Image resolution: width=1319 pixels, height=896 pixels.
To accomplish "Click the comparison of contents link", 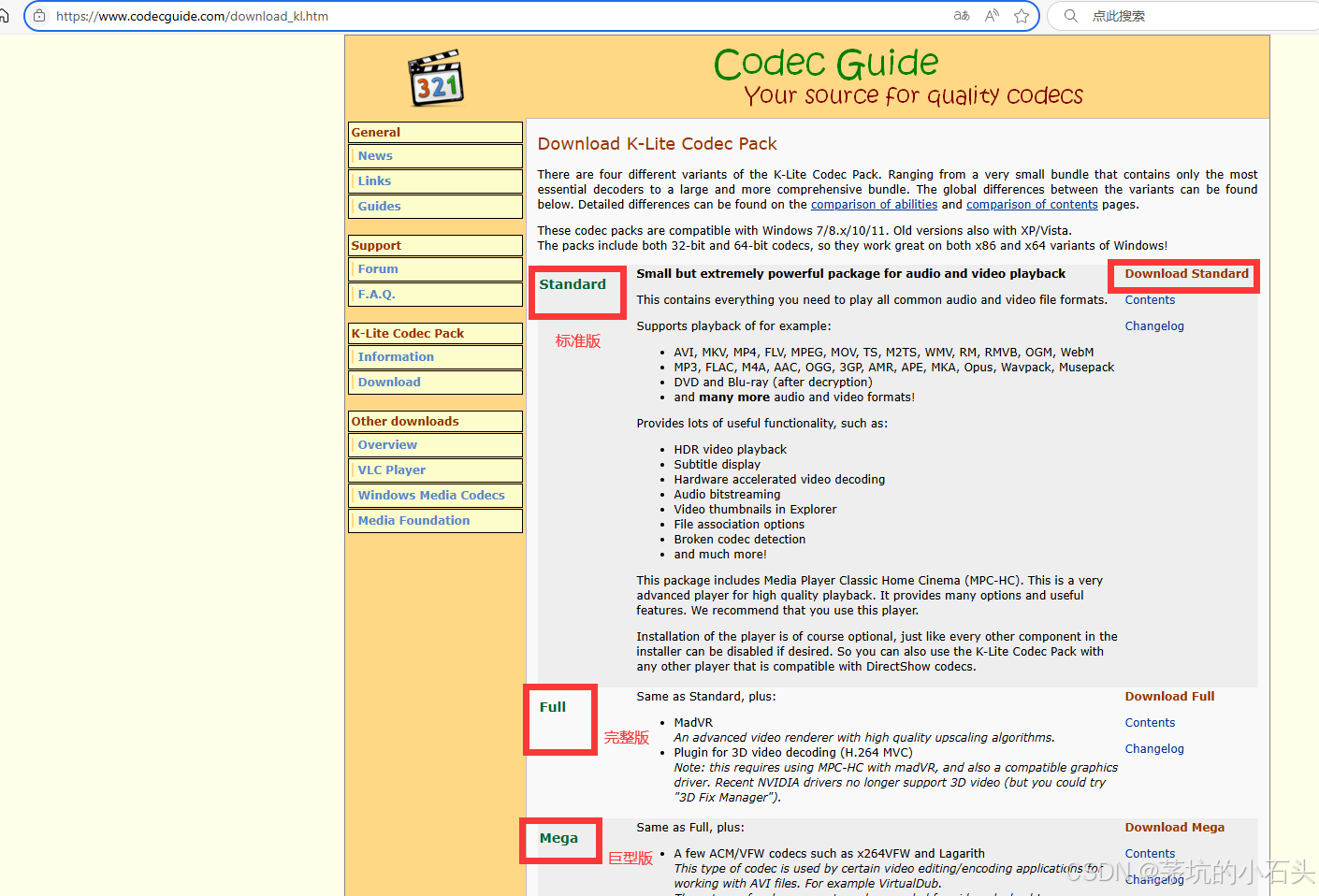I will [x=1032, y=205].
